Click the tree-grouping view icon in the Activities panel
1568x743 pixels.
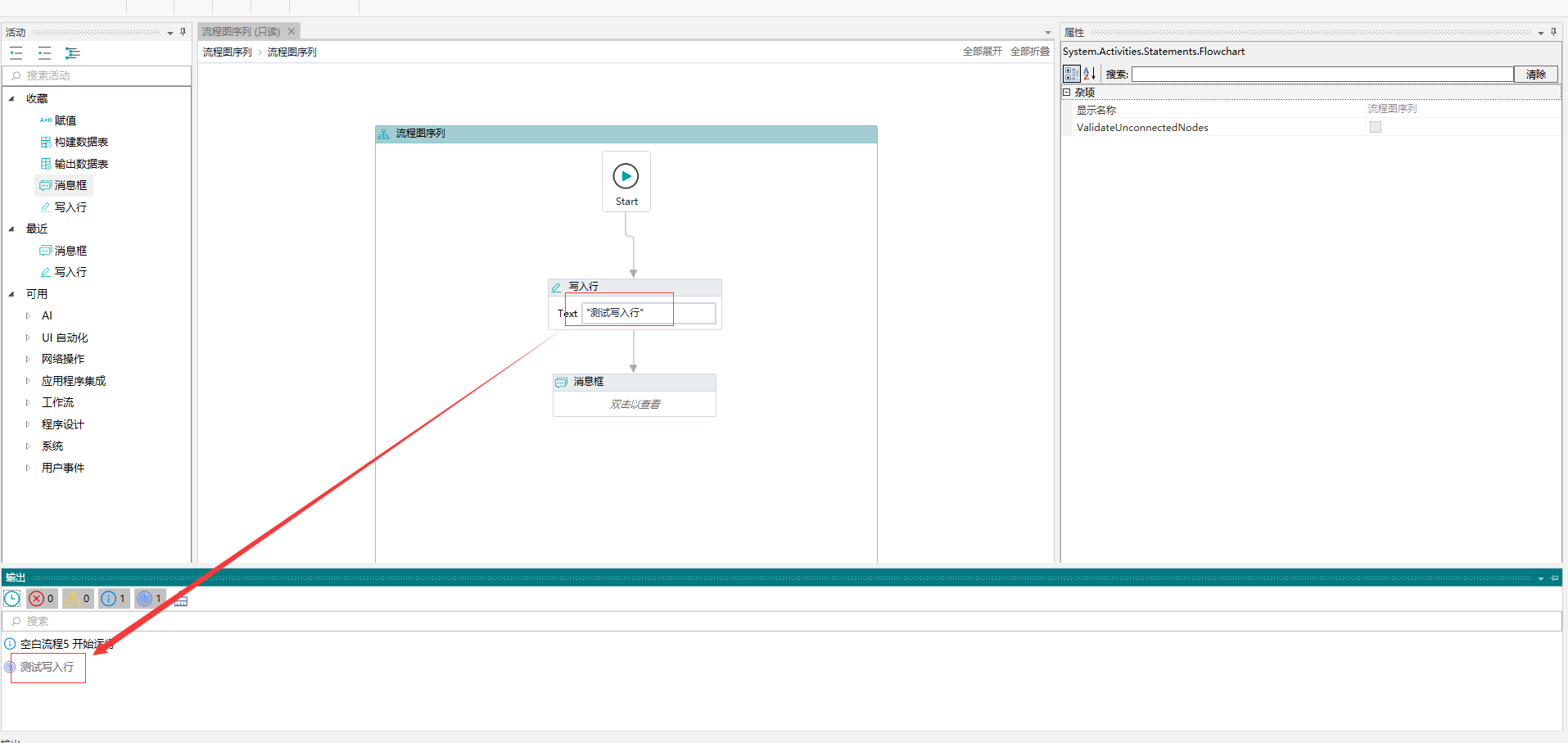pyautogui.click(x=73, y=53)
